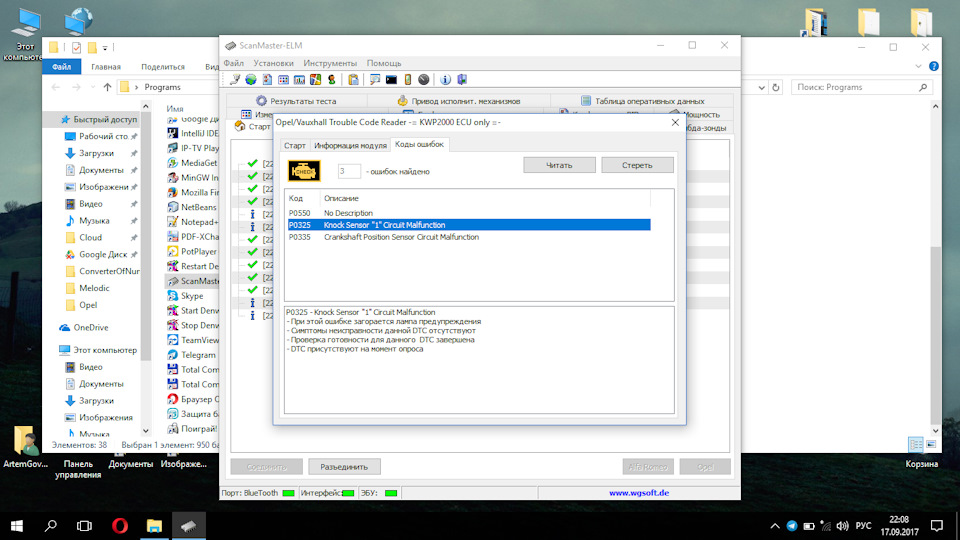Open the Результаты теста tab
This screenshot has height=540, width=960.
pos(296,101)
